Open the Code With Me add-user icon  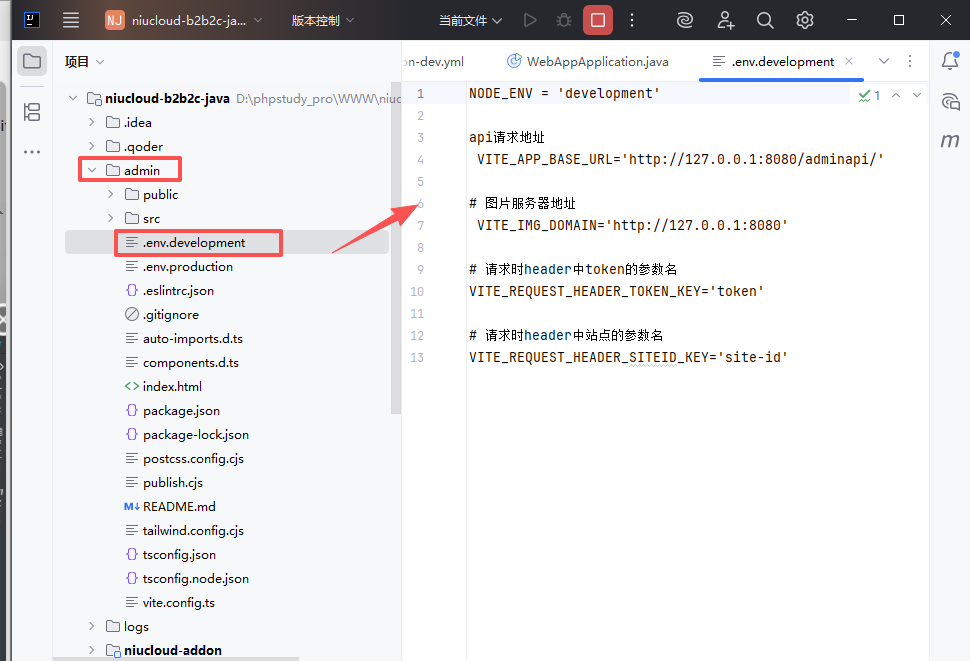726,20
